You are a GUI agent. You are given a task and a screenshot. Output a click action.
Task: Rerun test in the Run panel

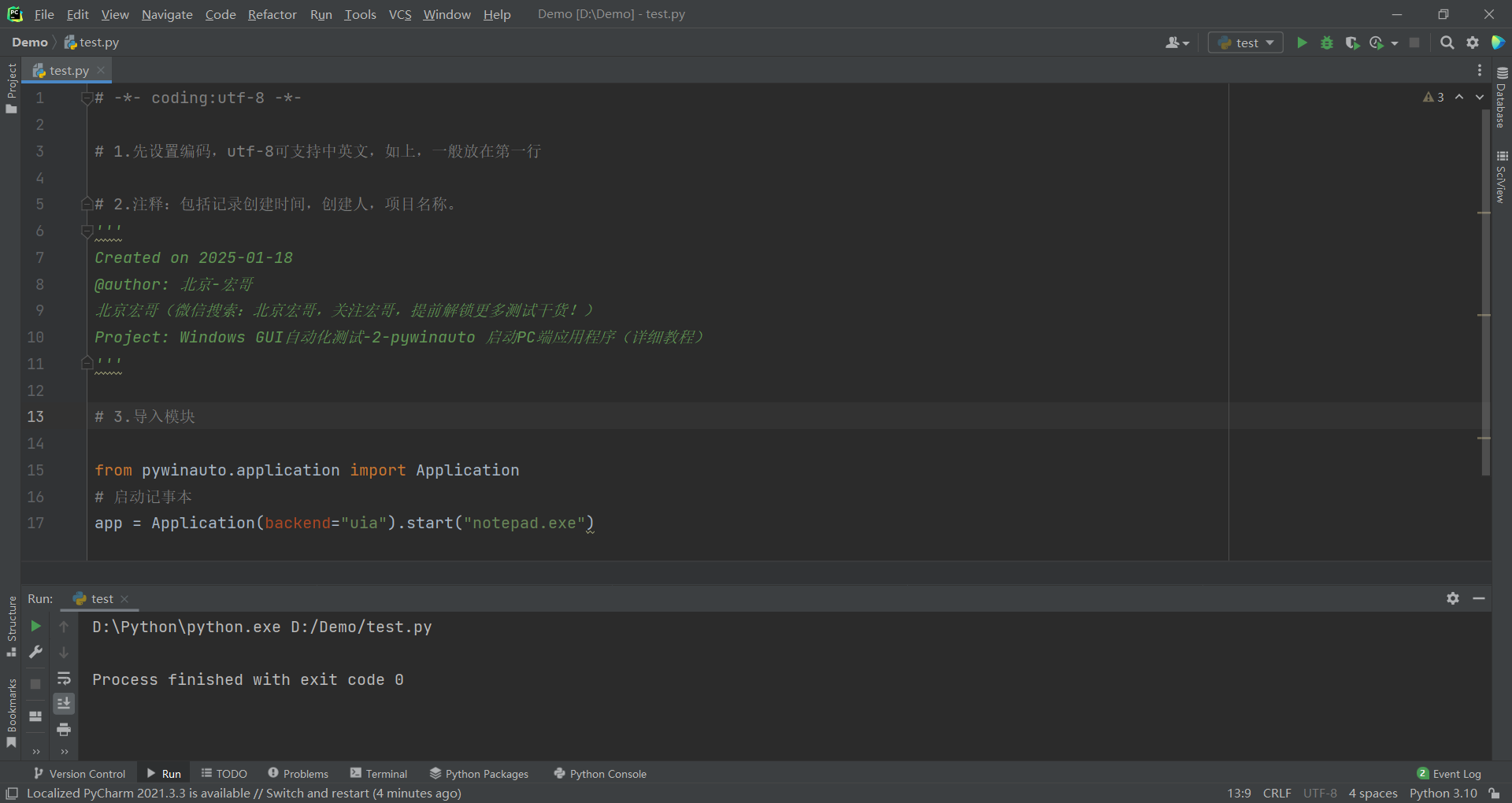pyautogui.click(x=35, y=626)
